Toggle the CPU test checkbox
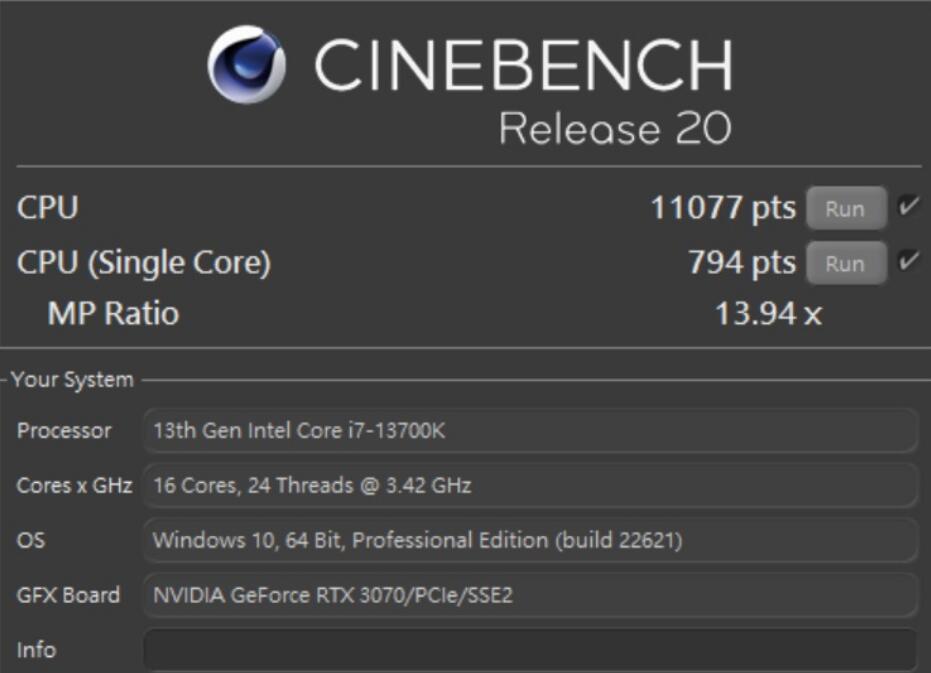Screen dimensions: 931x673 click(909, 207)
